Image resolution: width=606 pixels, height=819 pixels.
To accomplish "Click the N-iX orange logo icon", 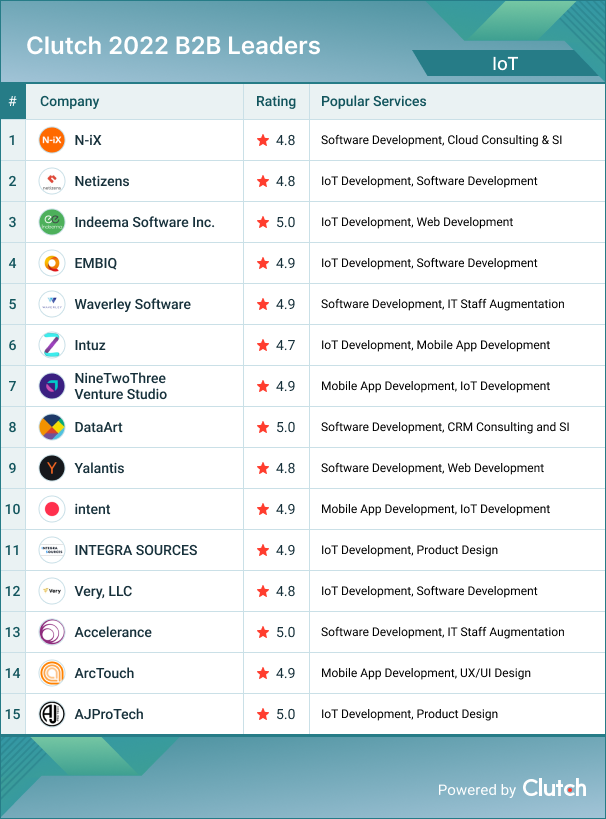I will (x=52, y=140).
